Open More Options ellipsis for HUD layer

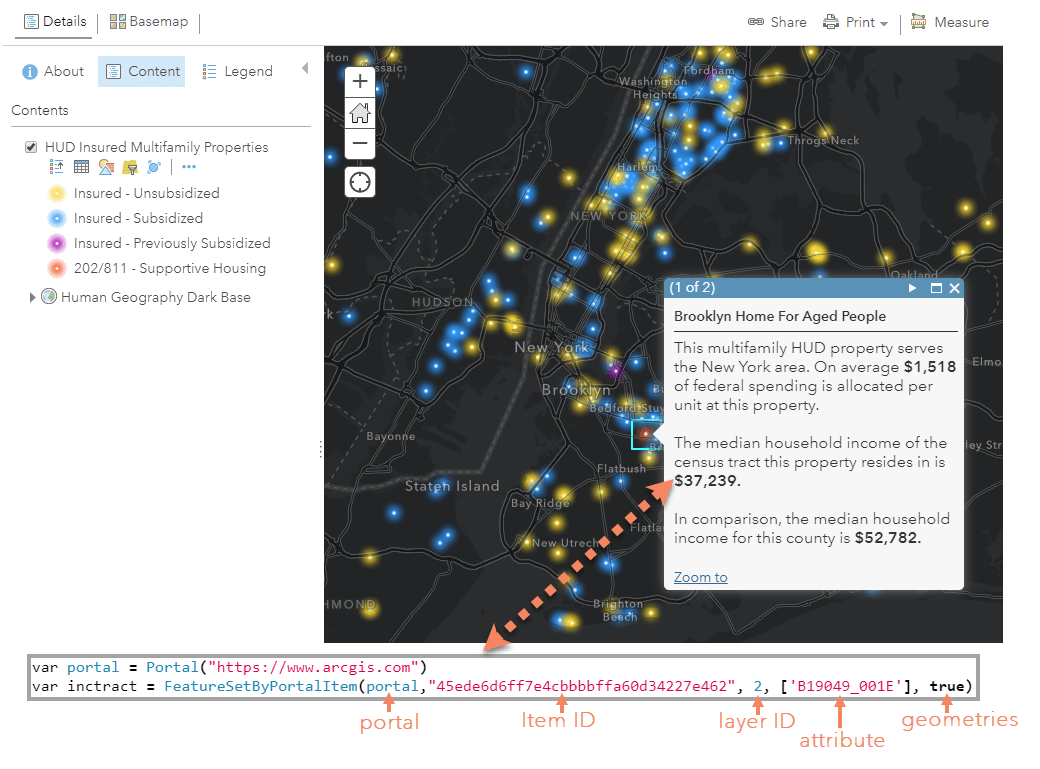(189, 167)
